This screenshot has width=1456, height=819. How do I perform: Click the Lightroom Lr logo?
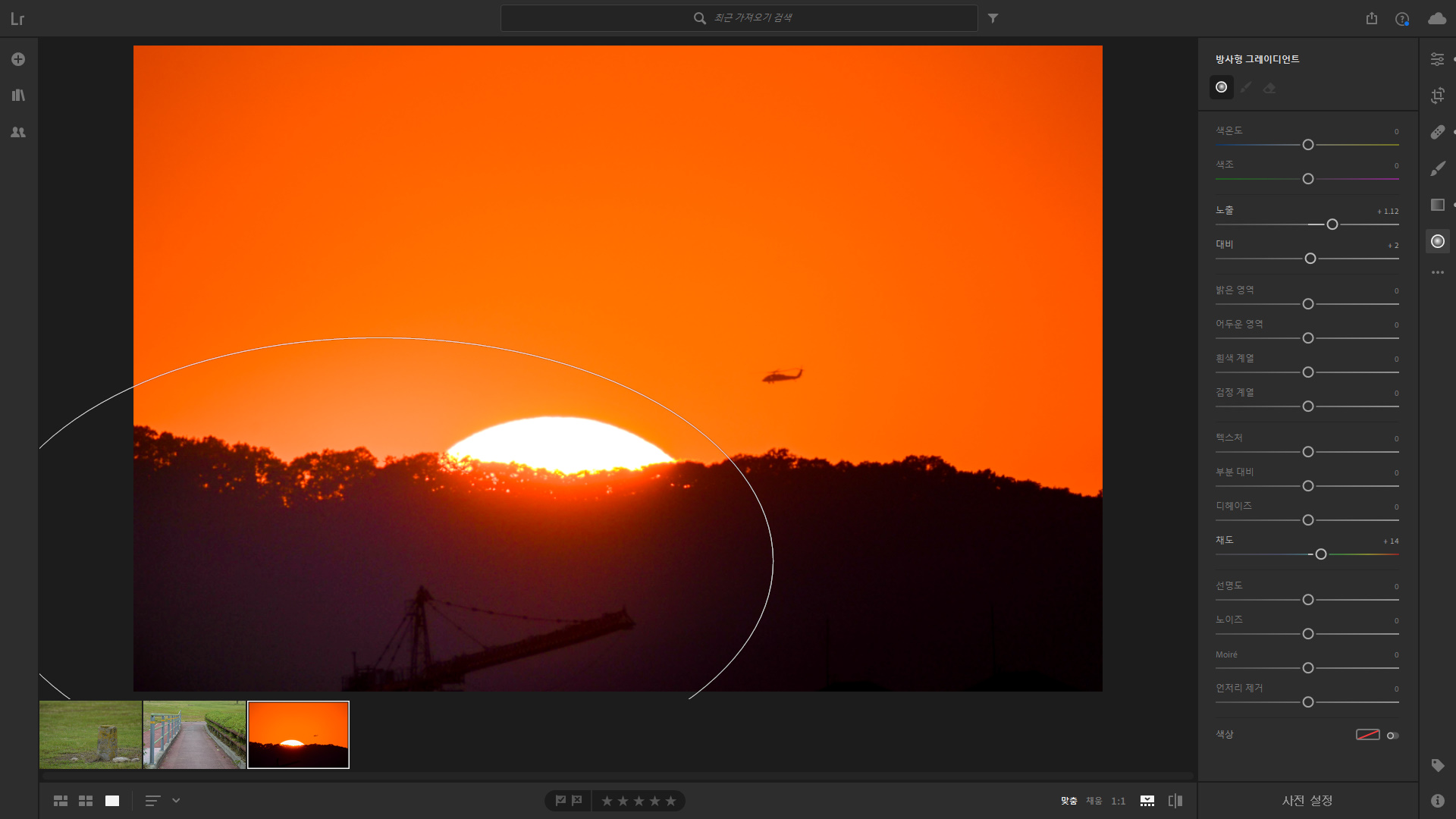(17, 19)
